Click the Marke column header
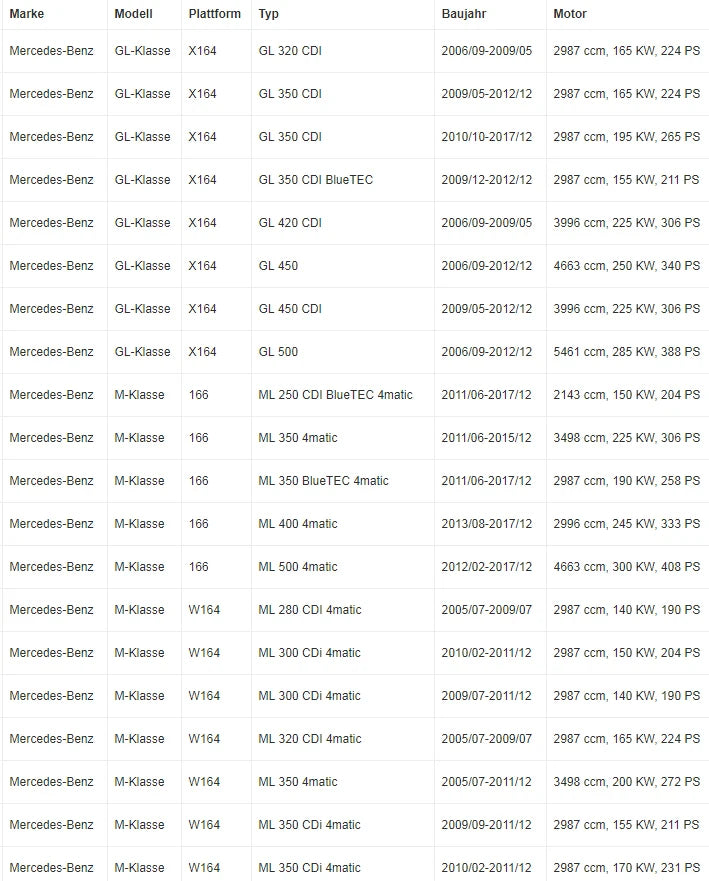The image size is (709, 881). click(30, 14)
